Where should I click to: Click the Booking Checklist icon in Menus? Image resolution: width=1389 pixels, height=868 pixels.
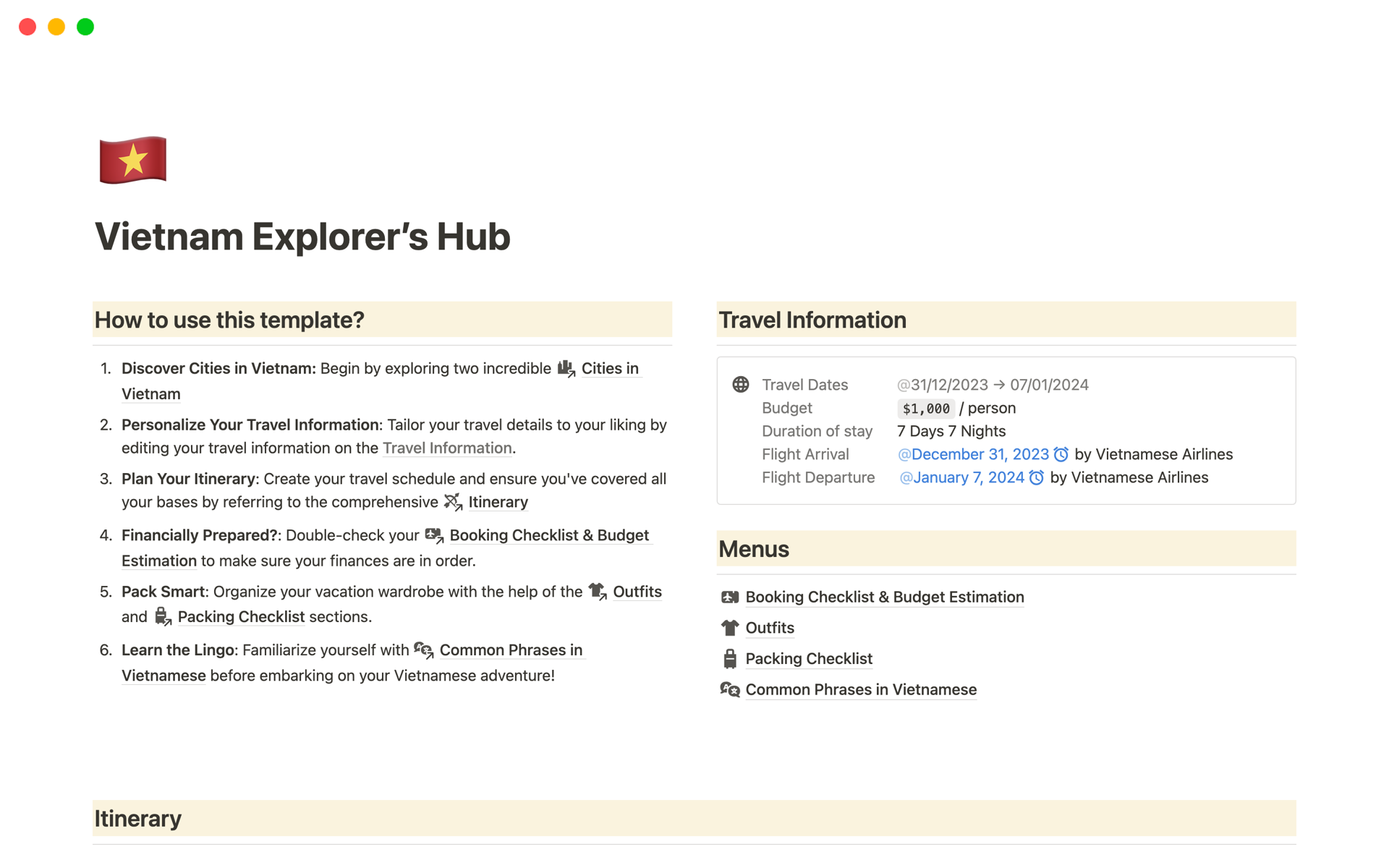click(729, 597)
